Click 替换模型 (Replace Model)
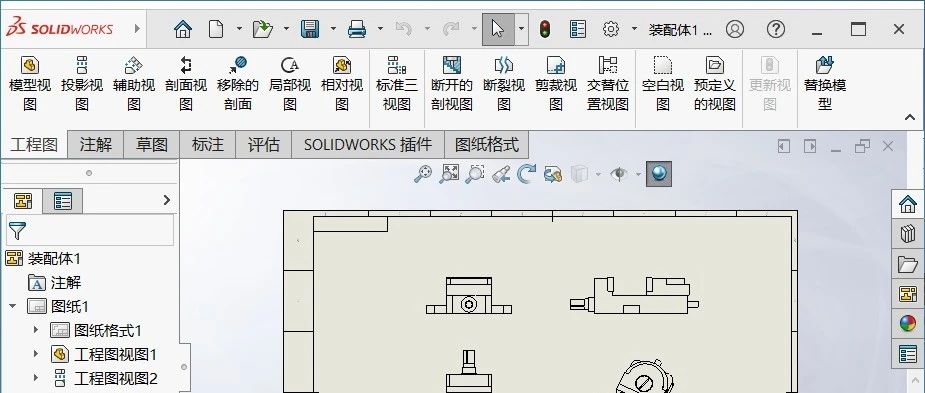Image resolution: width=925 pixels, height=393 pixels. click(825, 84)
